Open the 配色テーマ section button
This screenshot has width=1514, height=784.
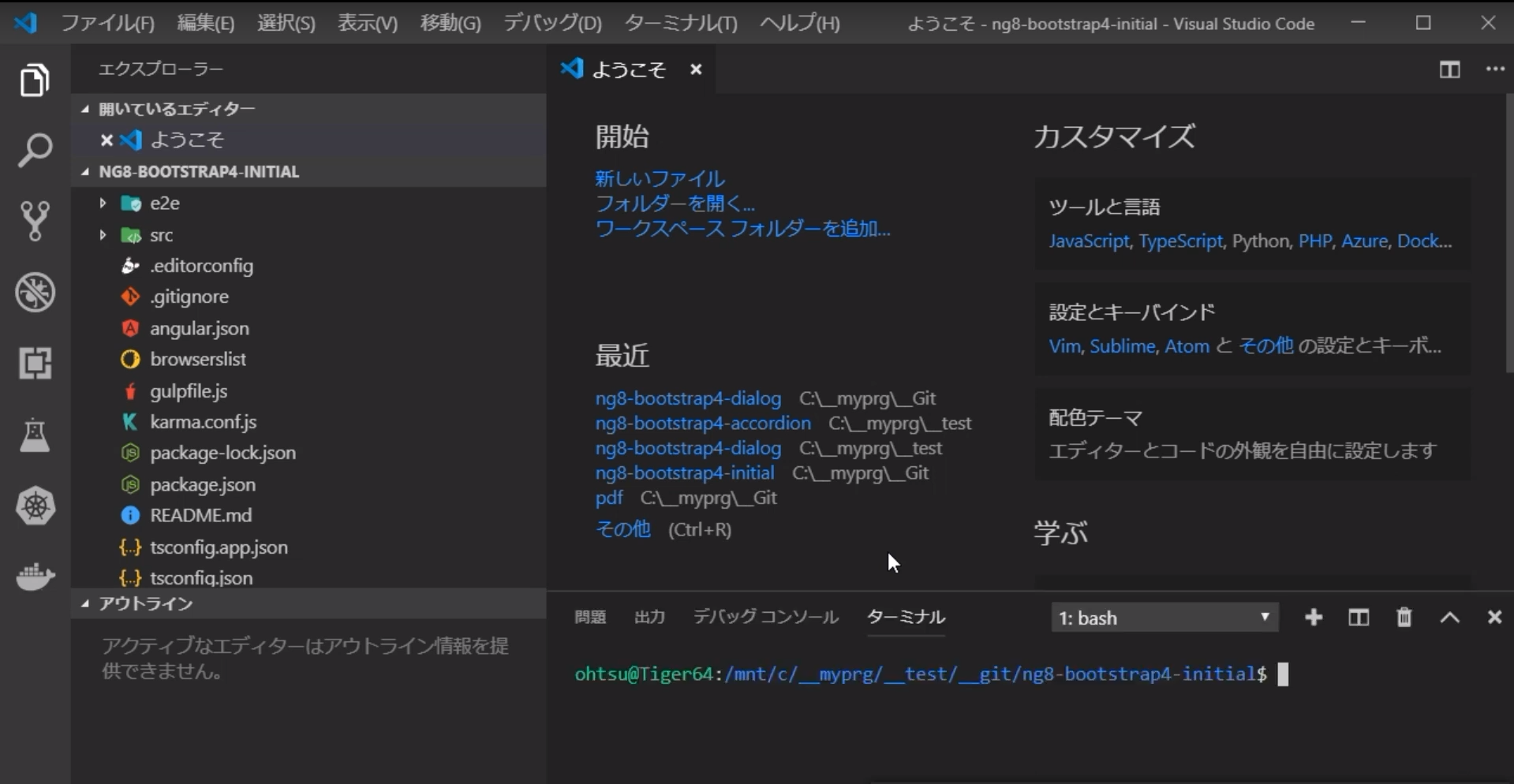pyautogui.click(x=1252, y=434)
